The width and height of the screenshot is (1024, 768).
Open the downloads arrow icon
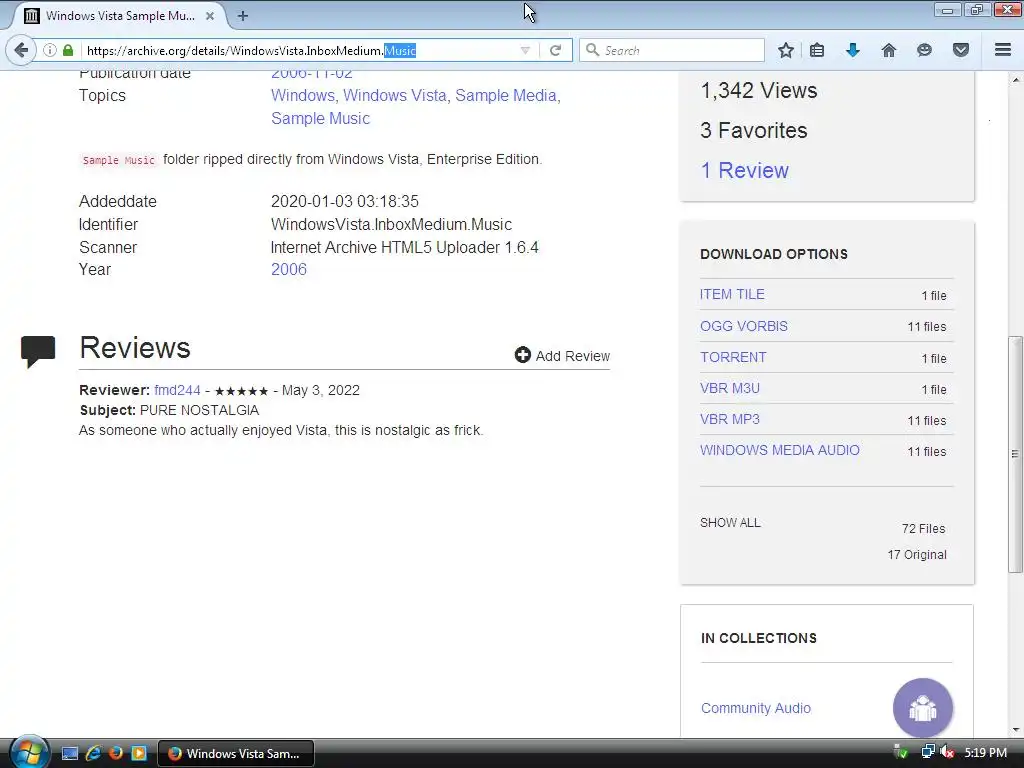853,50
